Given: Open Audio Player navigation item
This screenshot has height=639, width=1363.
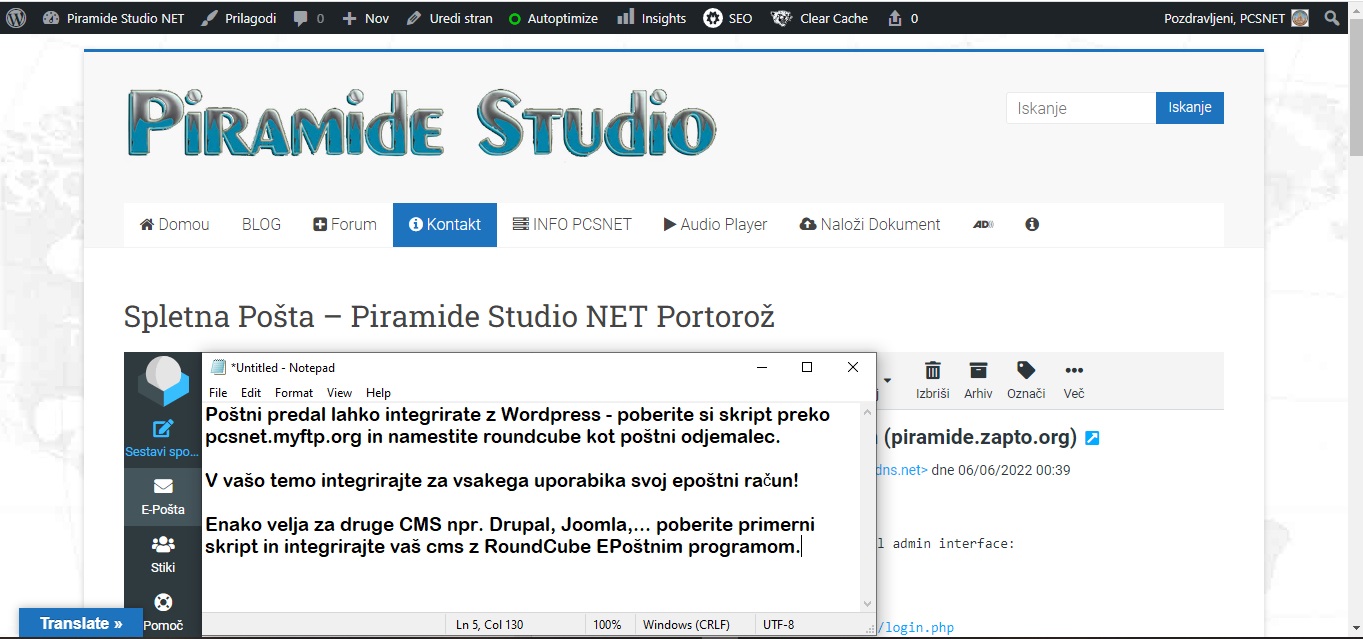Looking at the screenshot, I should (x=715, y=224).
